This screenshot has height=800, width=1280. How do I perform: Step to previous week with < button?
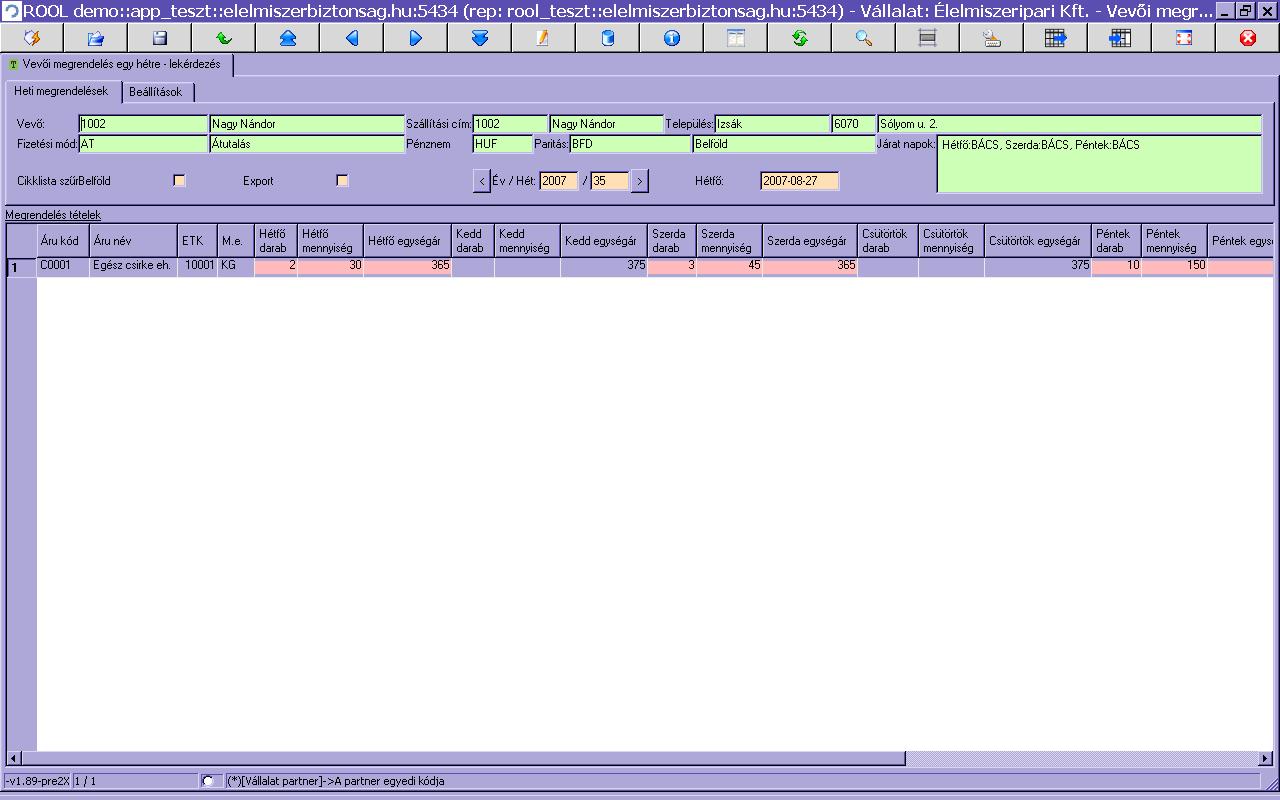pos(481,181)
